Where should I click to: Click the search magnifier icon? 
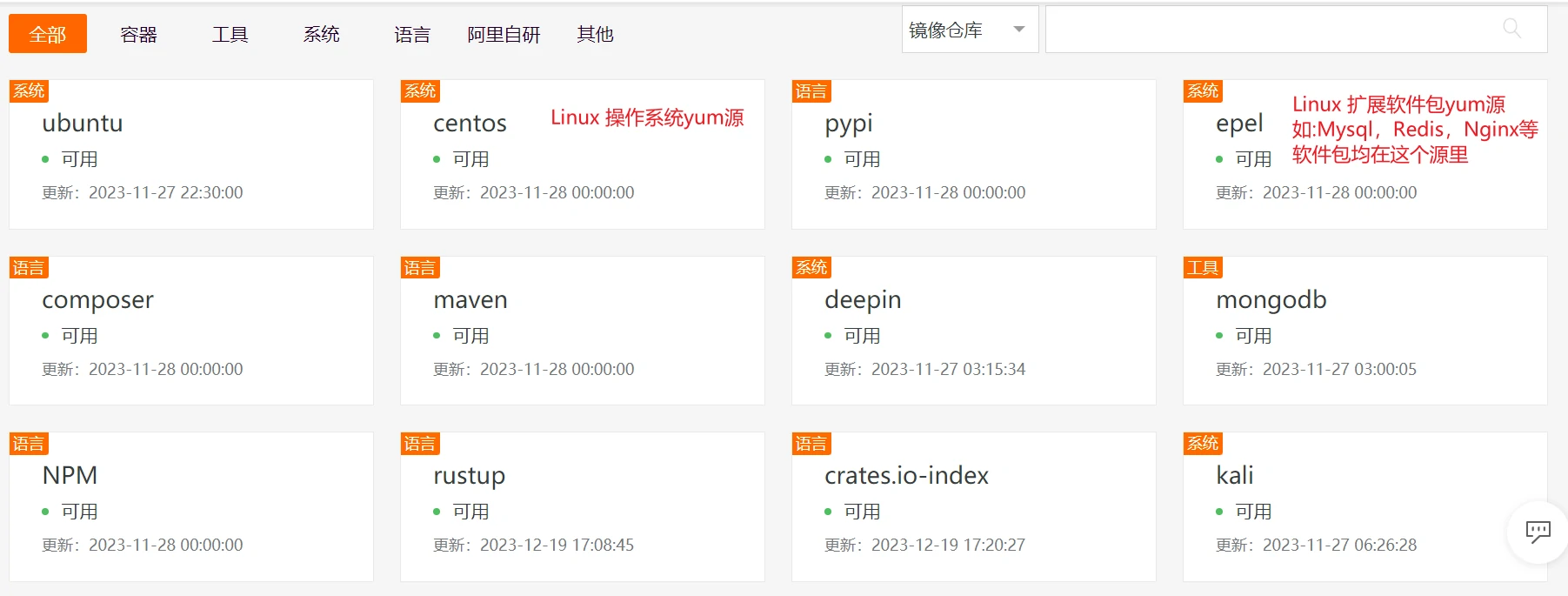(x=1512, y=30)
